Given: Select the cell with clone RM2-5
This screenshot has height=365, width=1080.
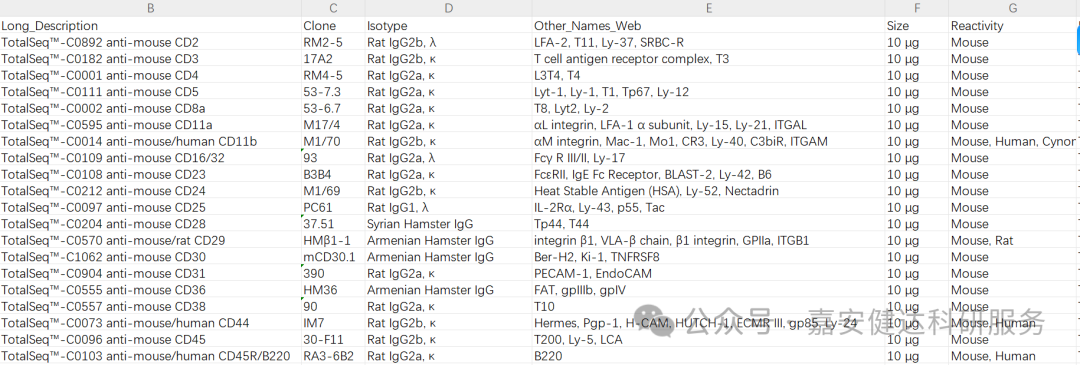Looking at the screenshot, I should [x=333, y=42].
